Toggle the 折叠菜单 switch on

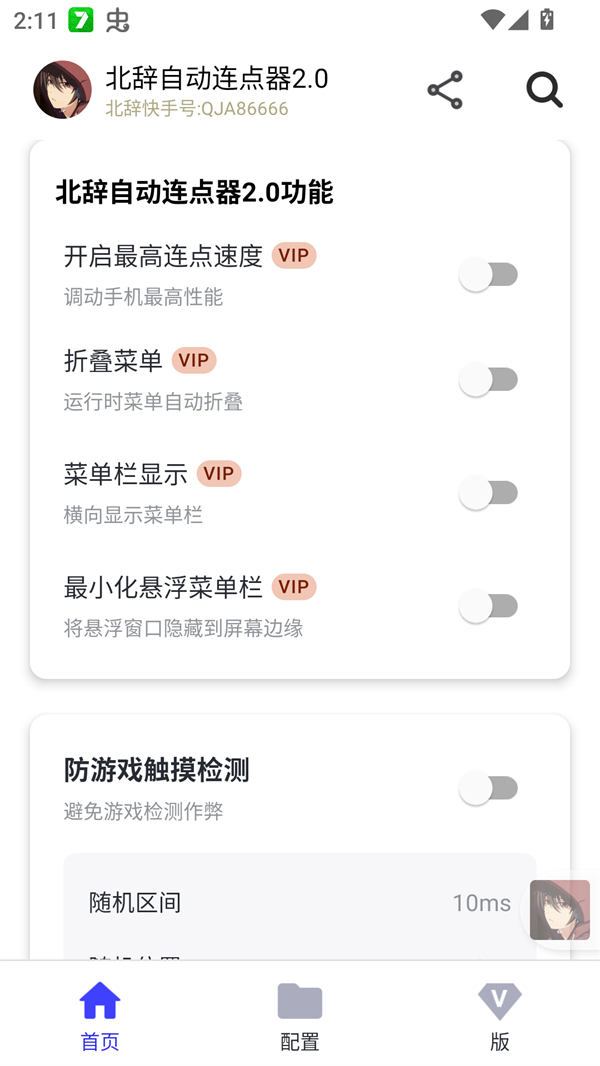pyautogui.click(x=488, y=379)
